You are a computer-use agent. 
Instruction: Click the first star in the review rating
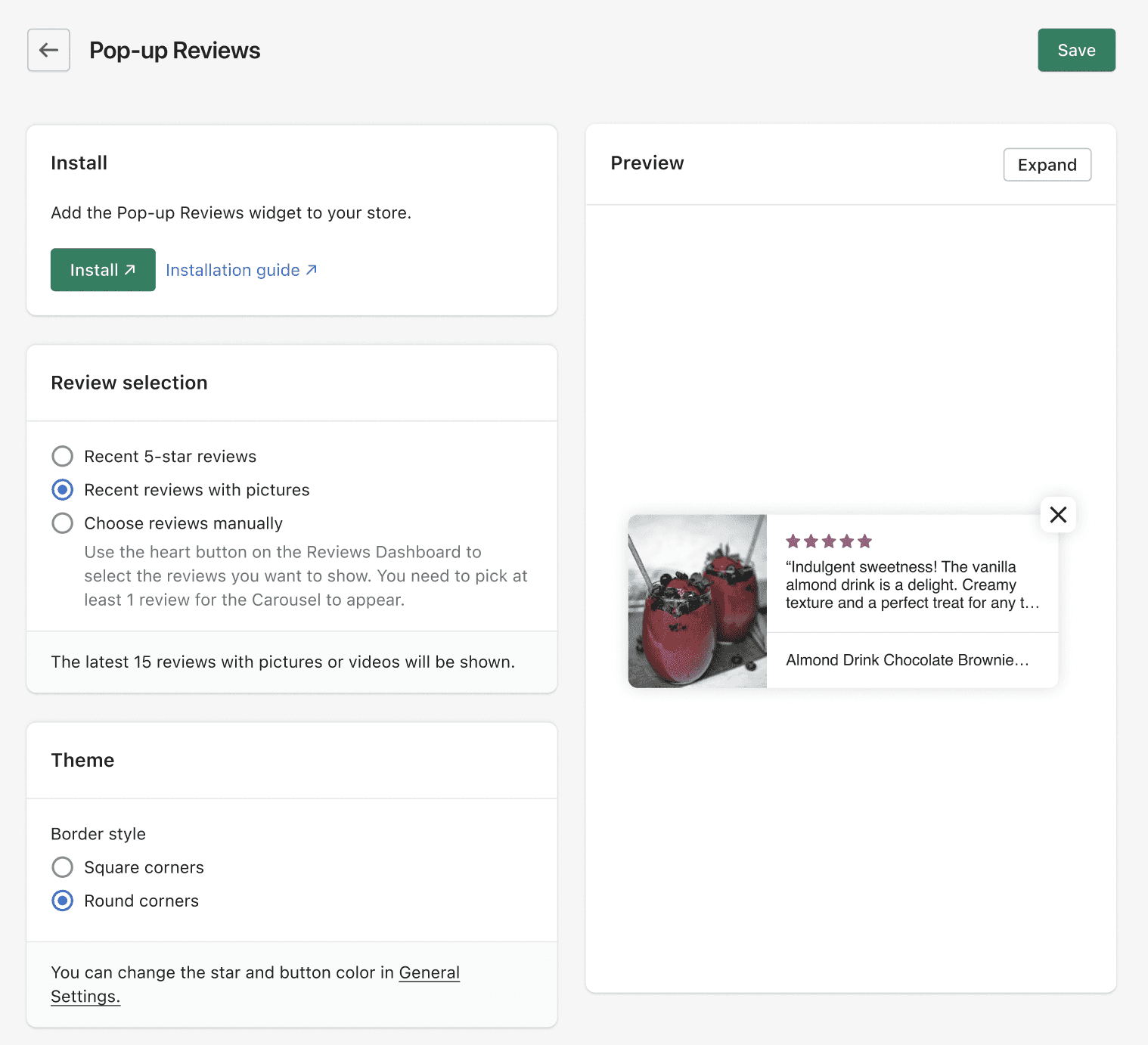(x=793, y=541)
